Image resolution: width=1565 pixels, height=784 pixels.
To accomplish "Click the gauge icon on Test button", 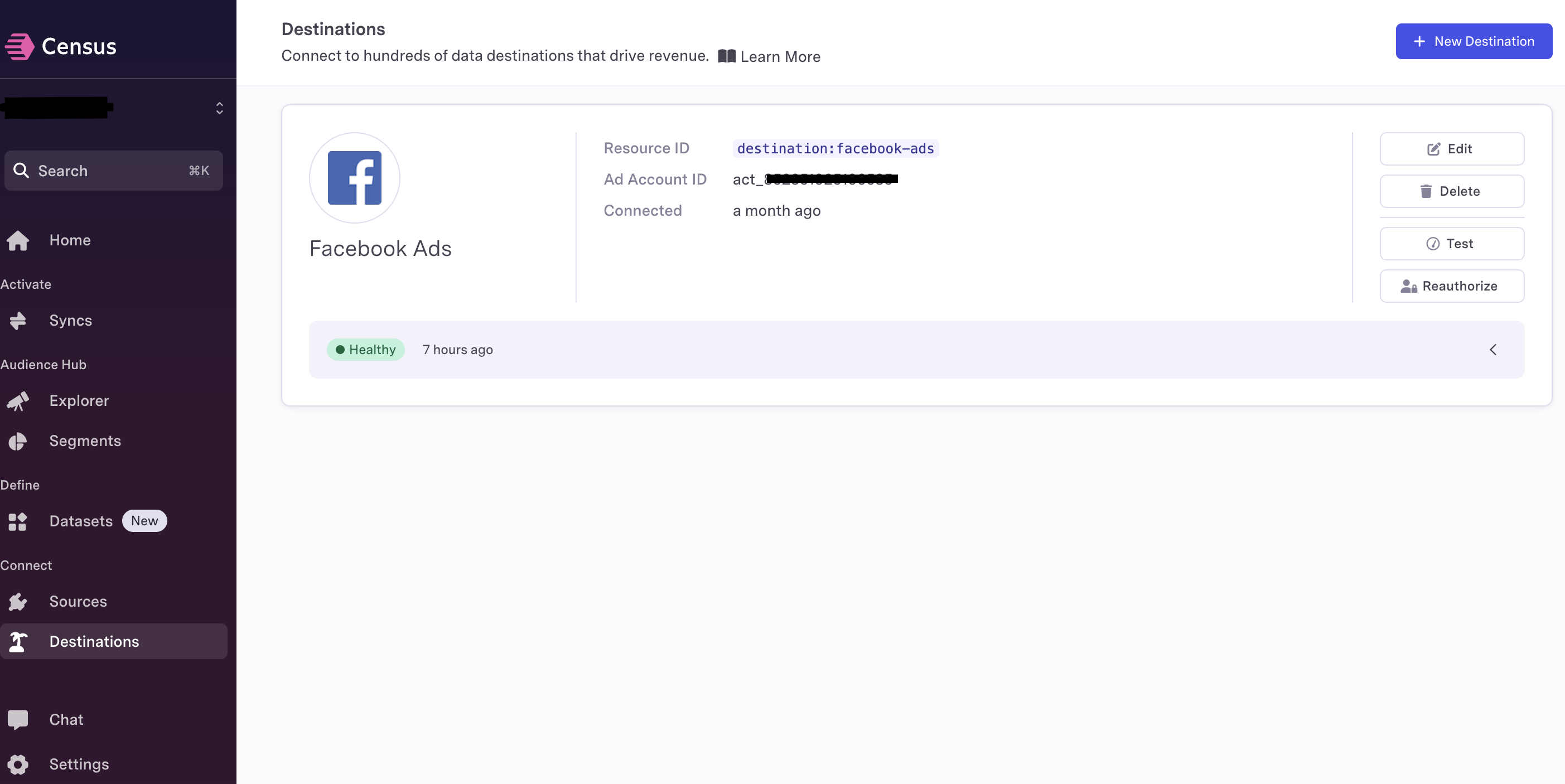I will (1433, 244).
